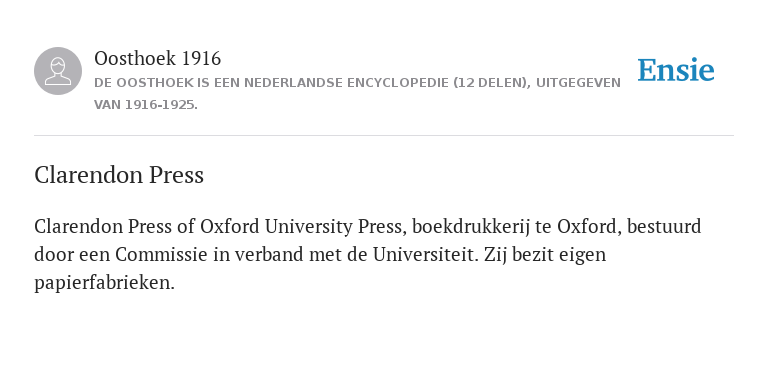The height and width of the screenshot is (384, 768).
Task: Select the word UITGEGEVEN in the subtitle
Action: [578, 83]
